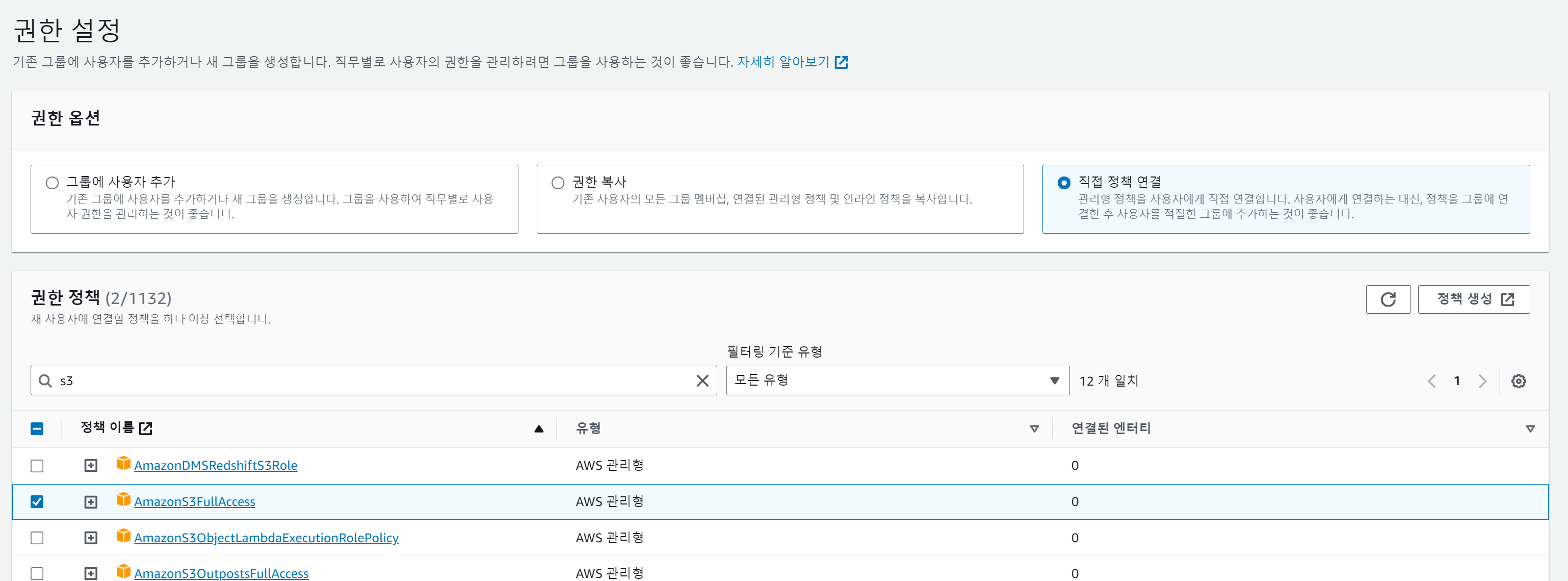Check the AmazonS3ObjectLambdaExecutionRolePolicy checkbox
The width and height of the screenshot is (1568, 581).
click(37, 538)
